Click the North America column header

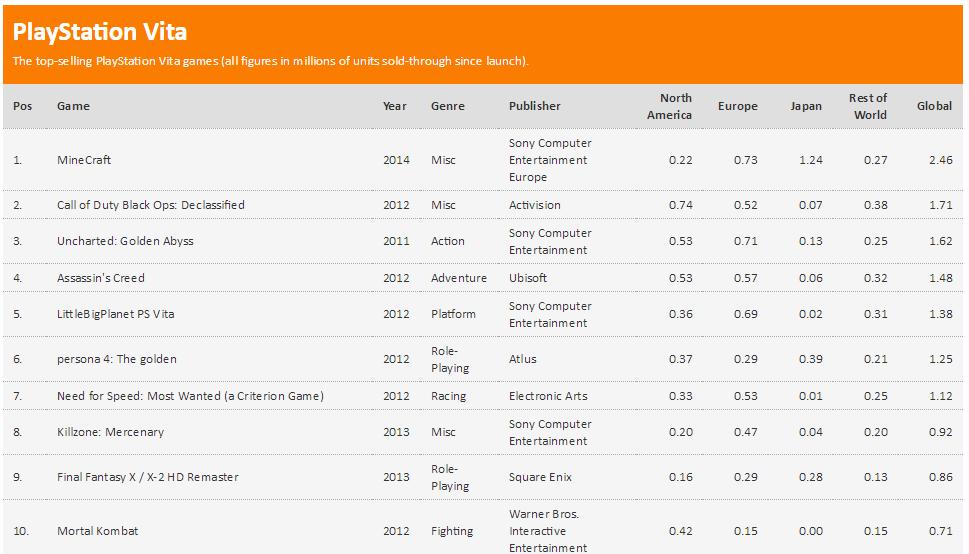[669, 106]
